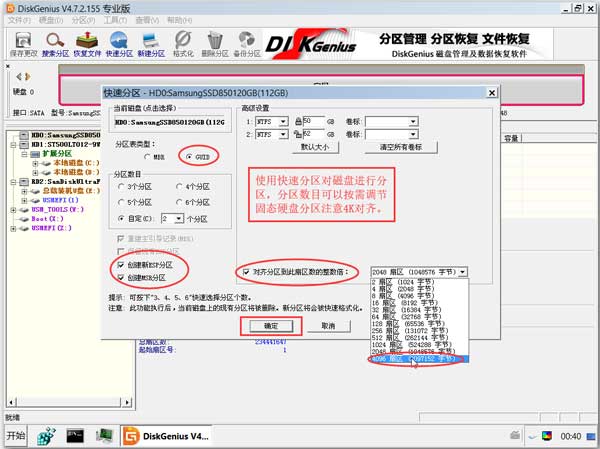Open partition 1 NTFS filesystem dropdown

(x=283, y=122)
